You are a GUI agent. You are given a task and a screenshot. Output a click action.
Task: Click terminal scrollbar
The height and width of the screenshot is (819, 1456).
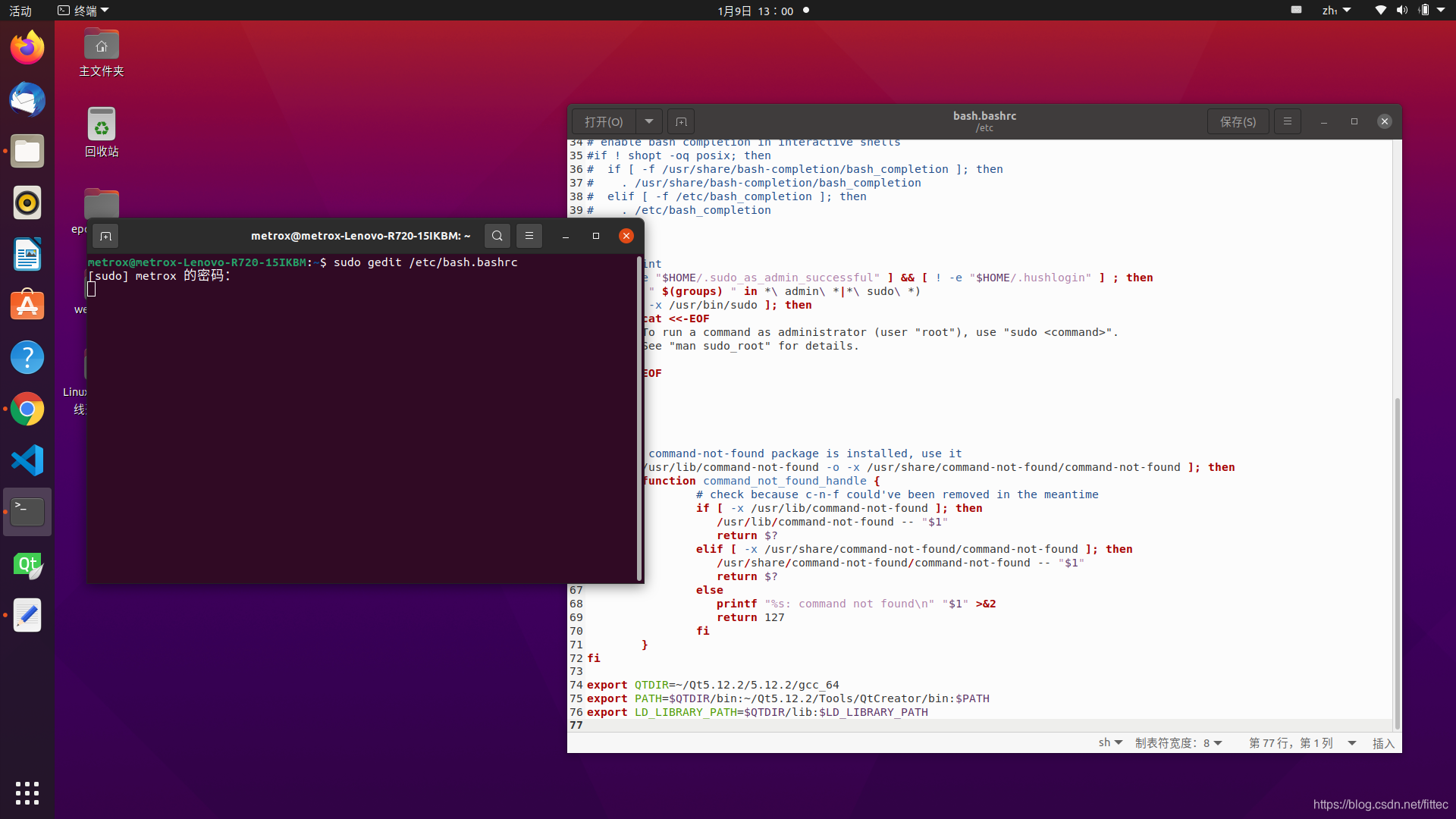click(x=639, y=419)
